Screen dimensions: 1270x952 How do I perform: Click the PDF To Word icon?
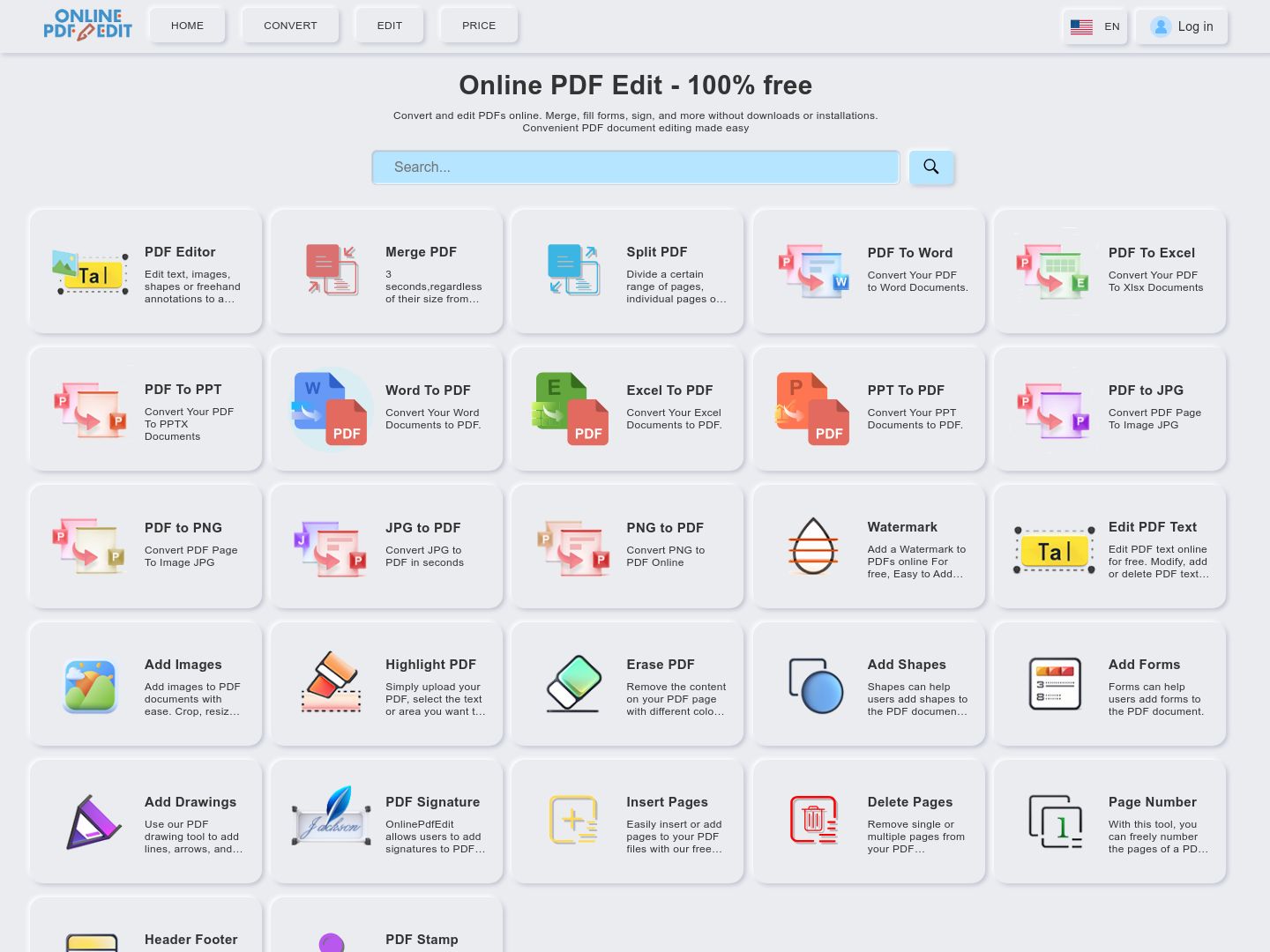click(814, 271)
